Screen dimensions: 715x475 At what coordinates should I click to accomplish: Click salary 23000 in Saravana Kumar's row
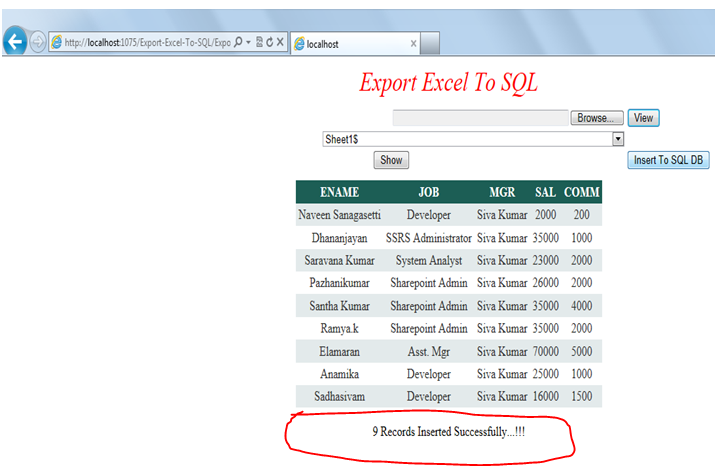(x=546, y=260)
